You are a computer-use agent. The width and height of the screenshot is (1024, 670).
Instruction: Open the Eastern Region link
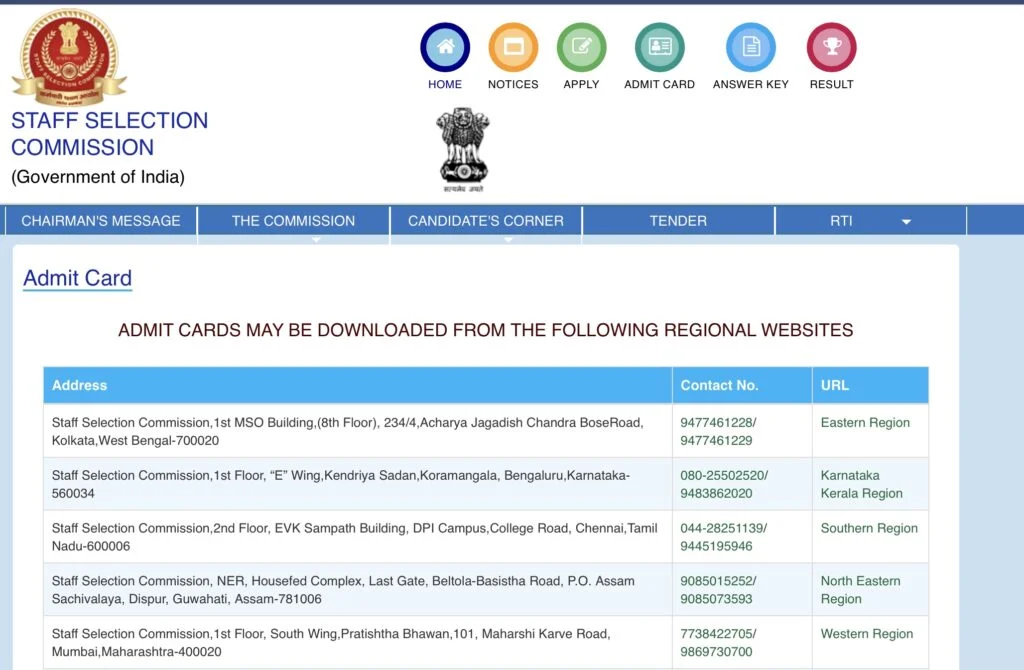click(x=865, y=423)
